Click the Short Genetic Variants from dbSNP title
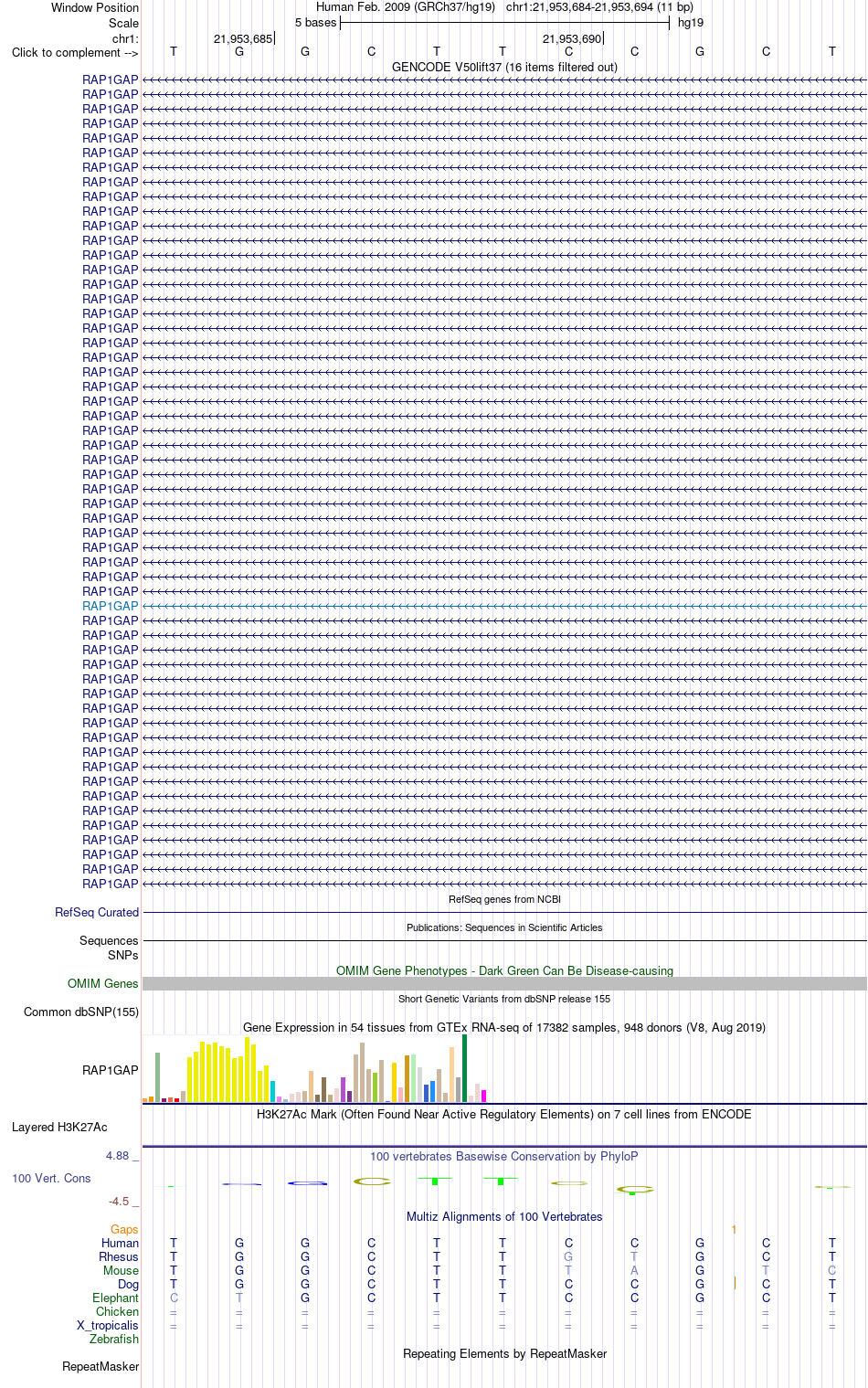868x1388 pixels. [504, 999]
